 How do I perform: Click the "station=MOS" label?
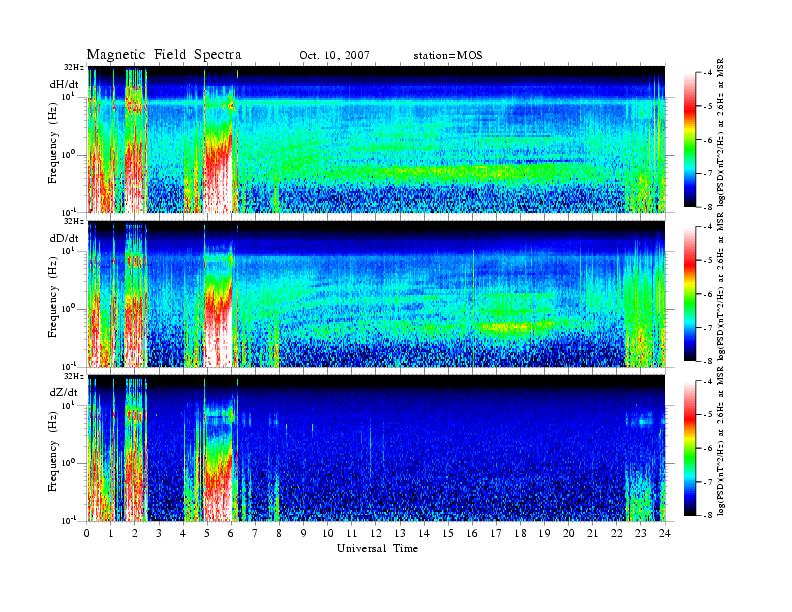pos(448,56)
